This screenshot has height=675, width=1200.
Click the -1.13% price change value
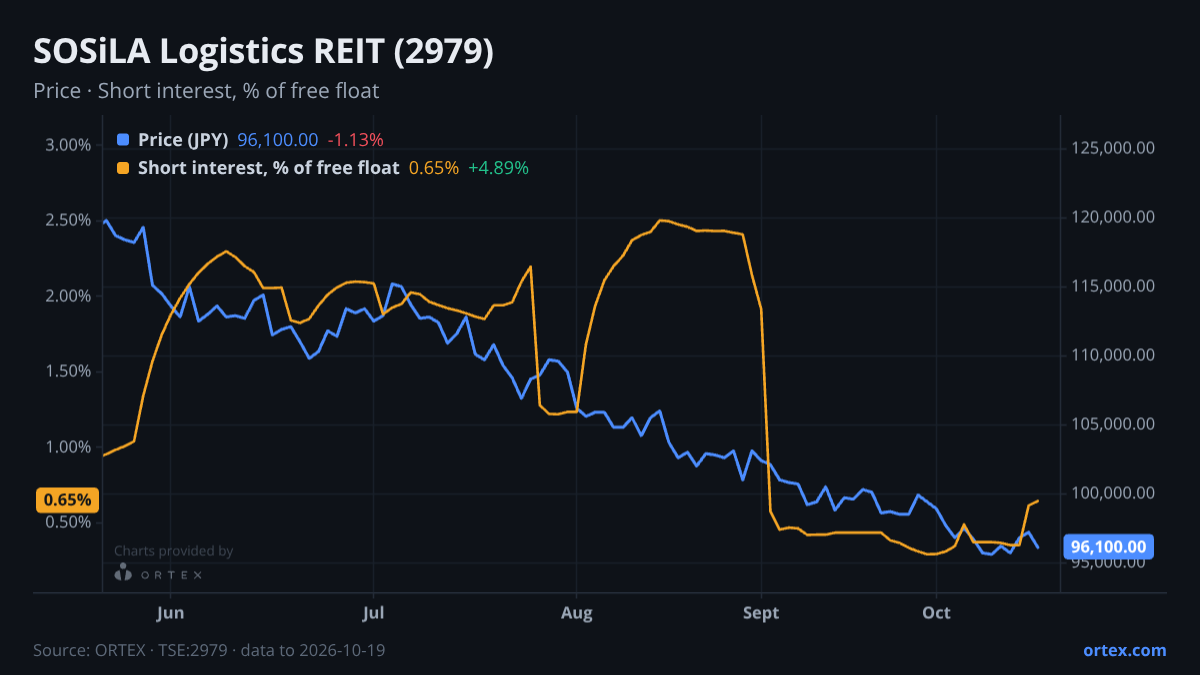click(x=356, y=140)
